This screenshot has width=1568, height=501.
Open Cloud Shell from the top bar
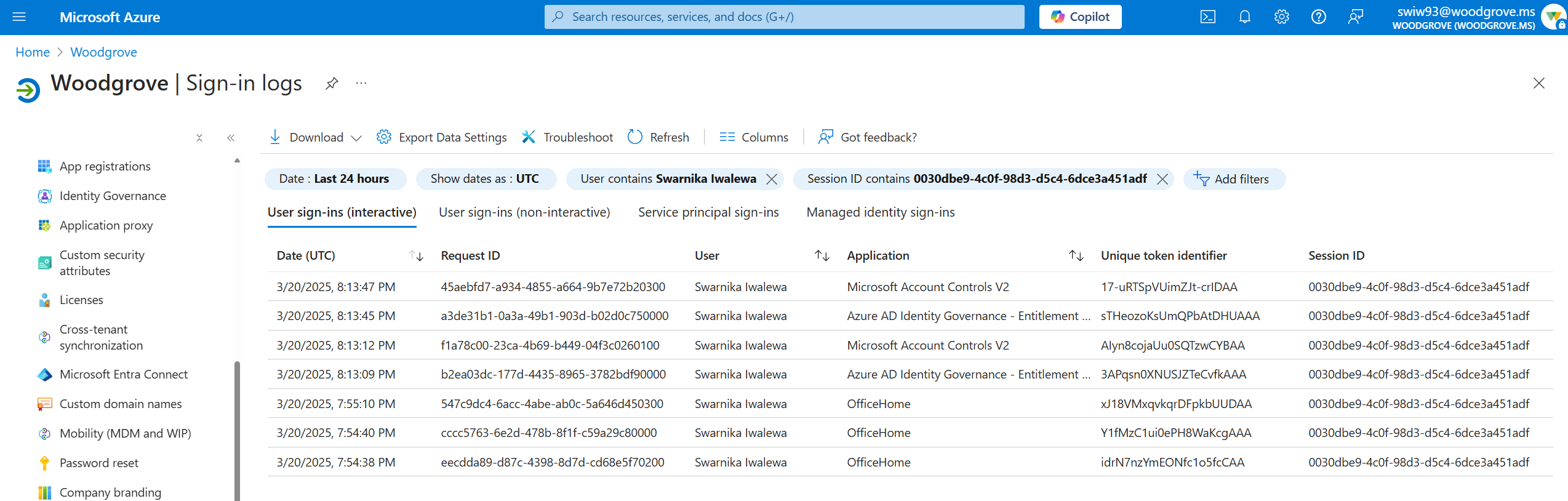point(1207,17)
